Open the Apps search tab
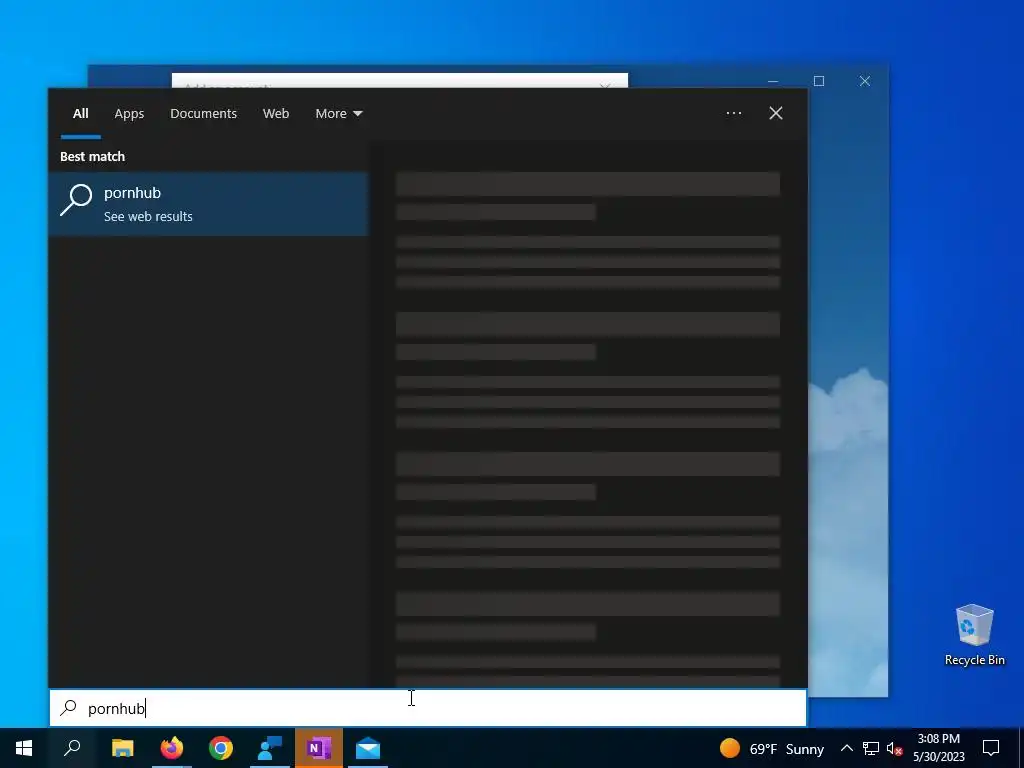This screenshot has height=768, width=1024. [129, 114]
